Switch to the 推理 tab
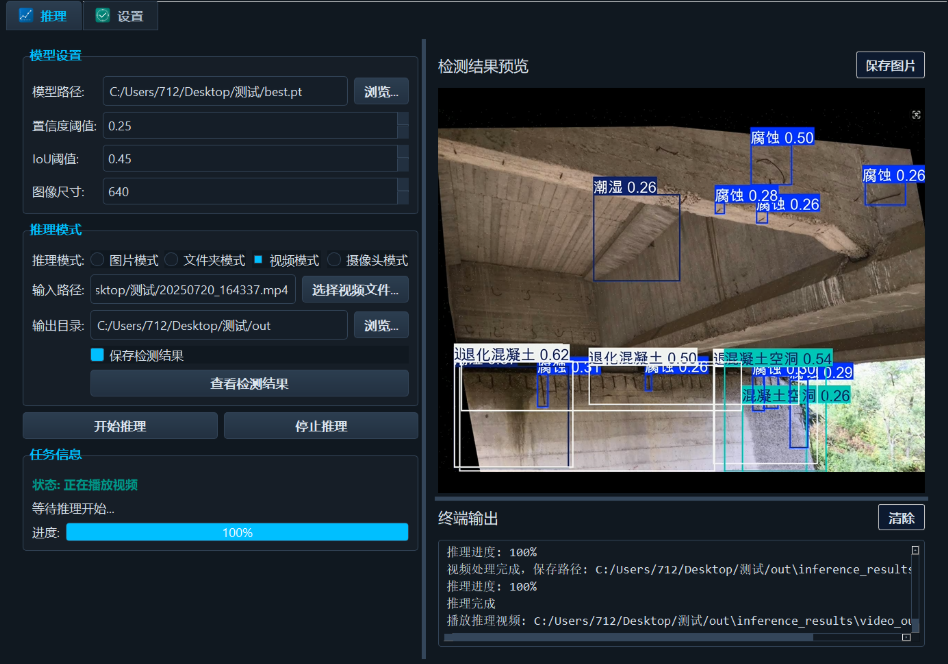Screen dimensions: 948x664 click(44, 15)
